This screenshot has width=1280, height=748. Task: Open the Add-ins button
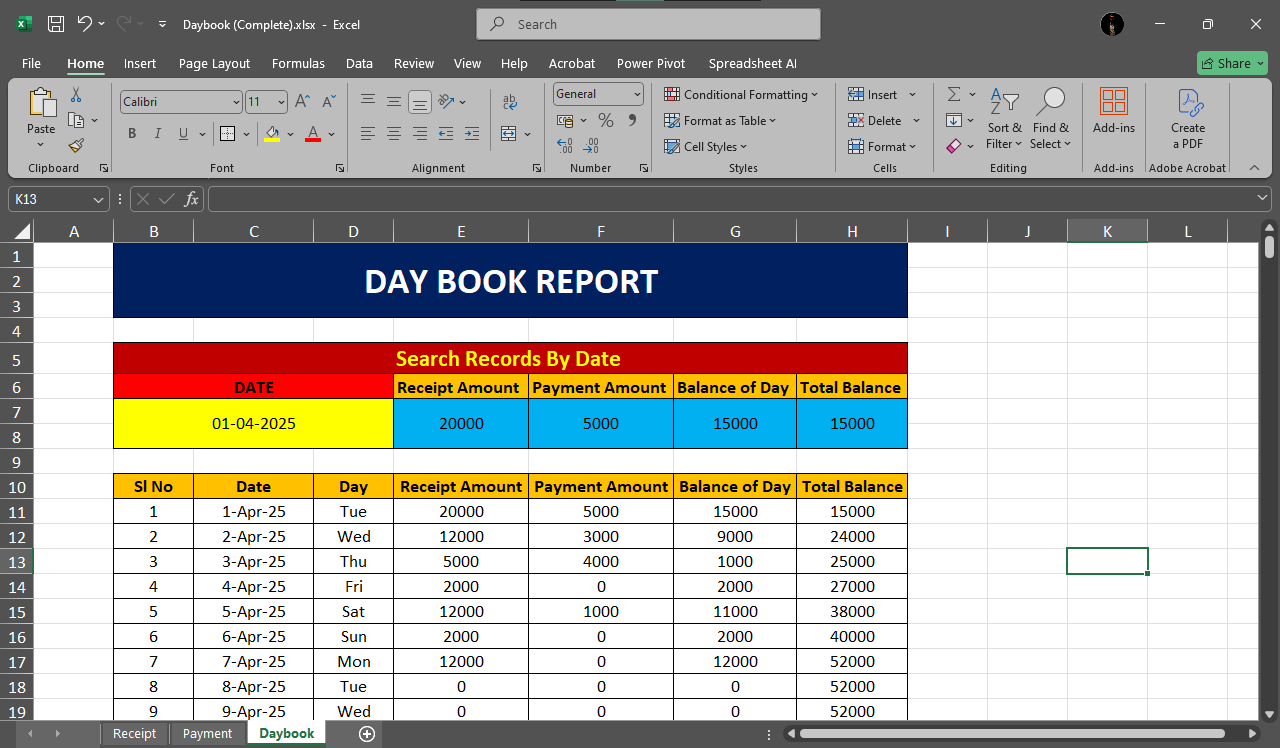(1113, 111)
